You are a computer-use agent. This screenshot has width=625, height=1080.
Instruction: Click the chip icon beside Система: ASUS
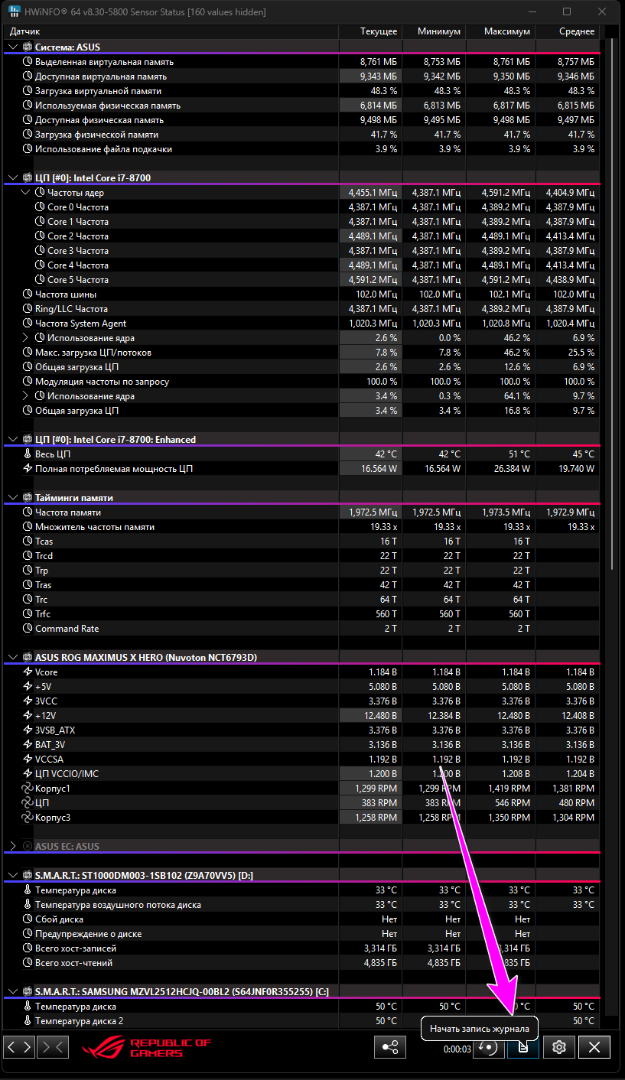coord(28,47)
